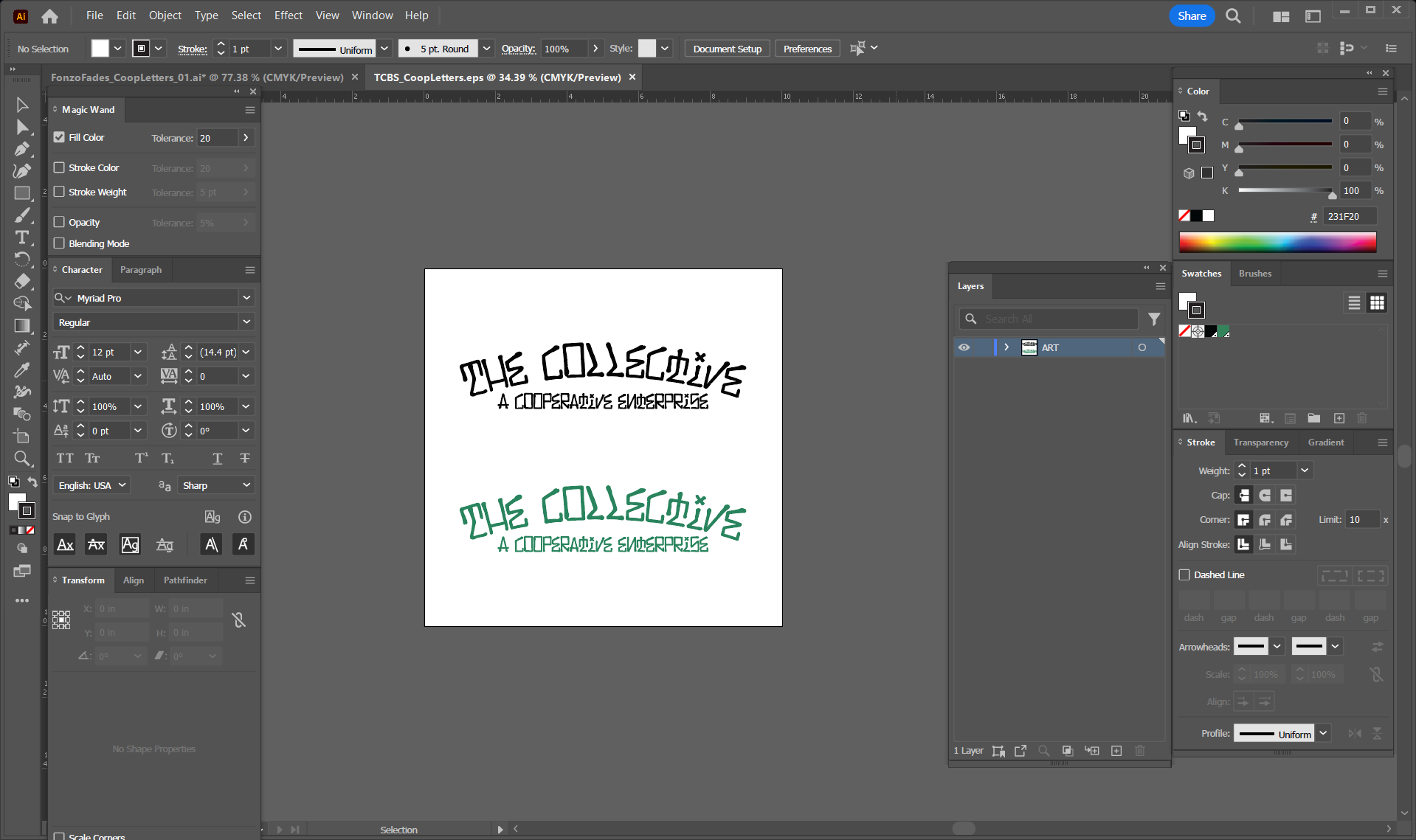Select the Selection tool arrow

[22, 105]
